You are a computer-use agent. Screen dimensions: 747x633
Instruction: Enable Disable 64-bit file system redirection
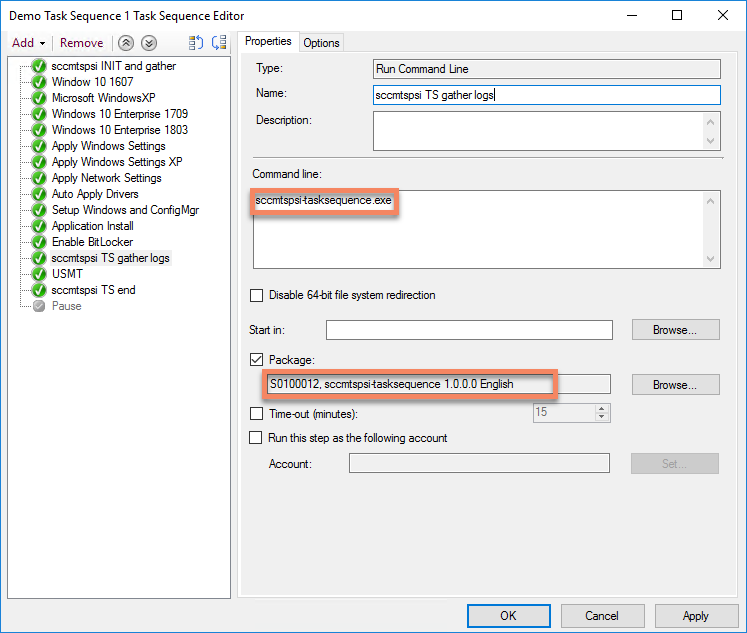pyautogui.click(x=257, y=295)
